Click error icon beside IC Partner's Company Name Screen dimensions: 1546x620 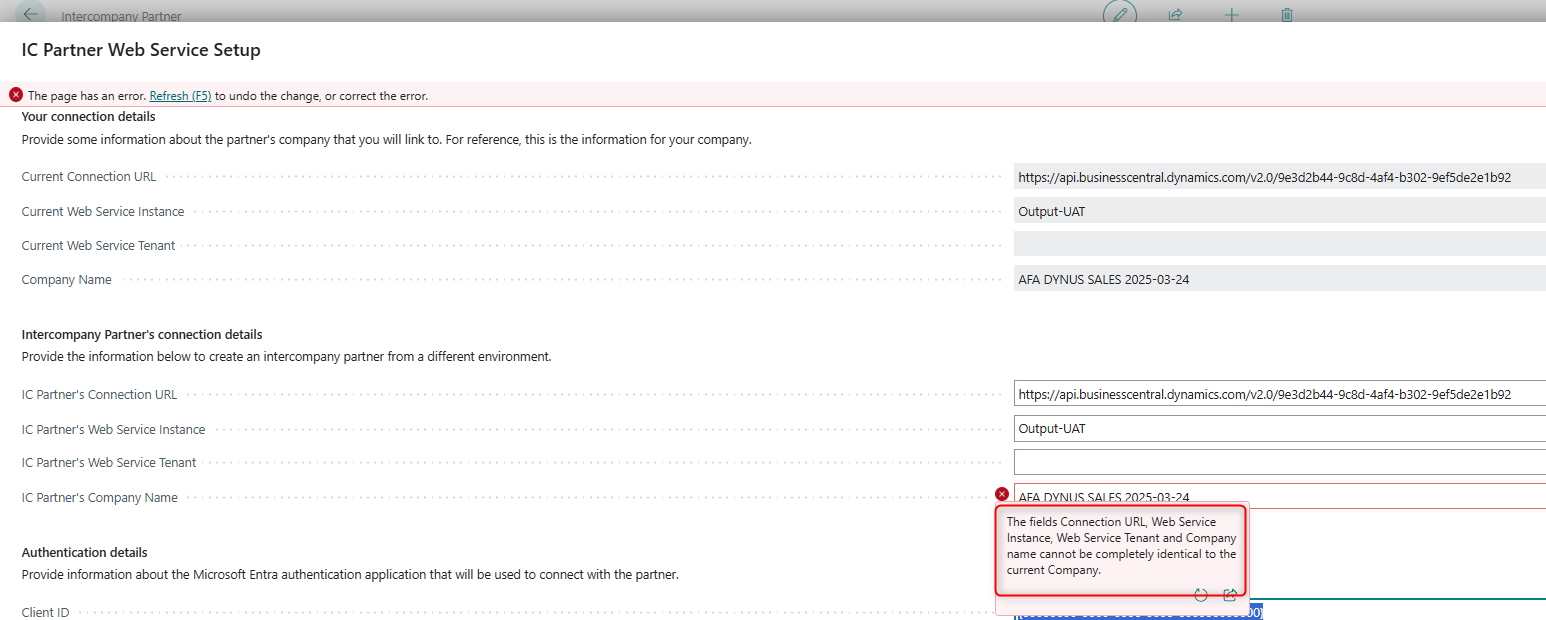(1002, 494)
